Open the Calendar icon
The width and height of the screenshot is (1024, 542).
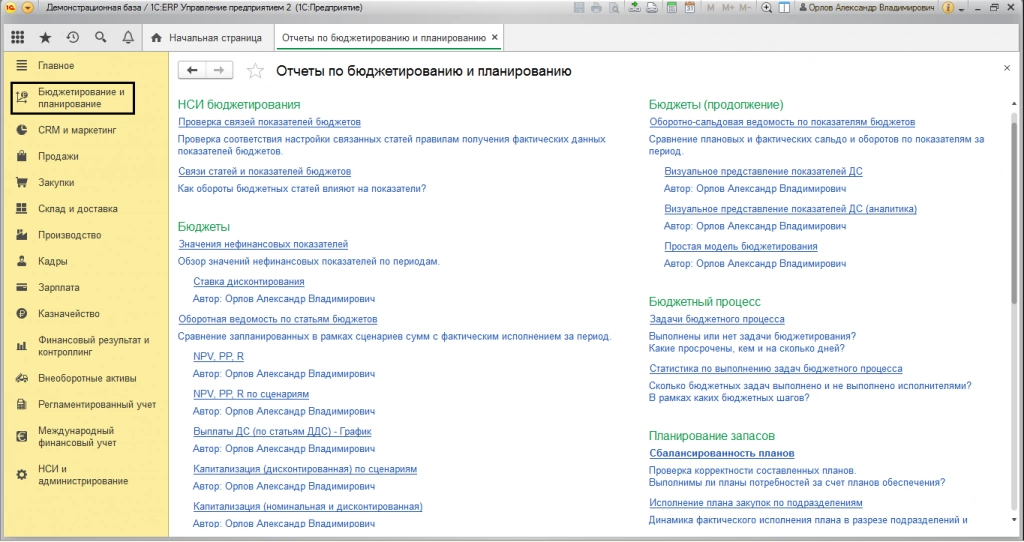click(x=690, y=8)
